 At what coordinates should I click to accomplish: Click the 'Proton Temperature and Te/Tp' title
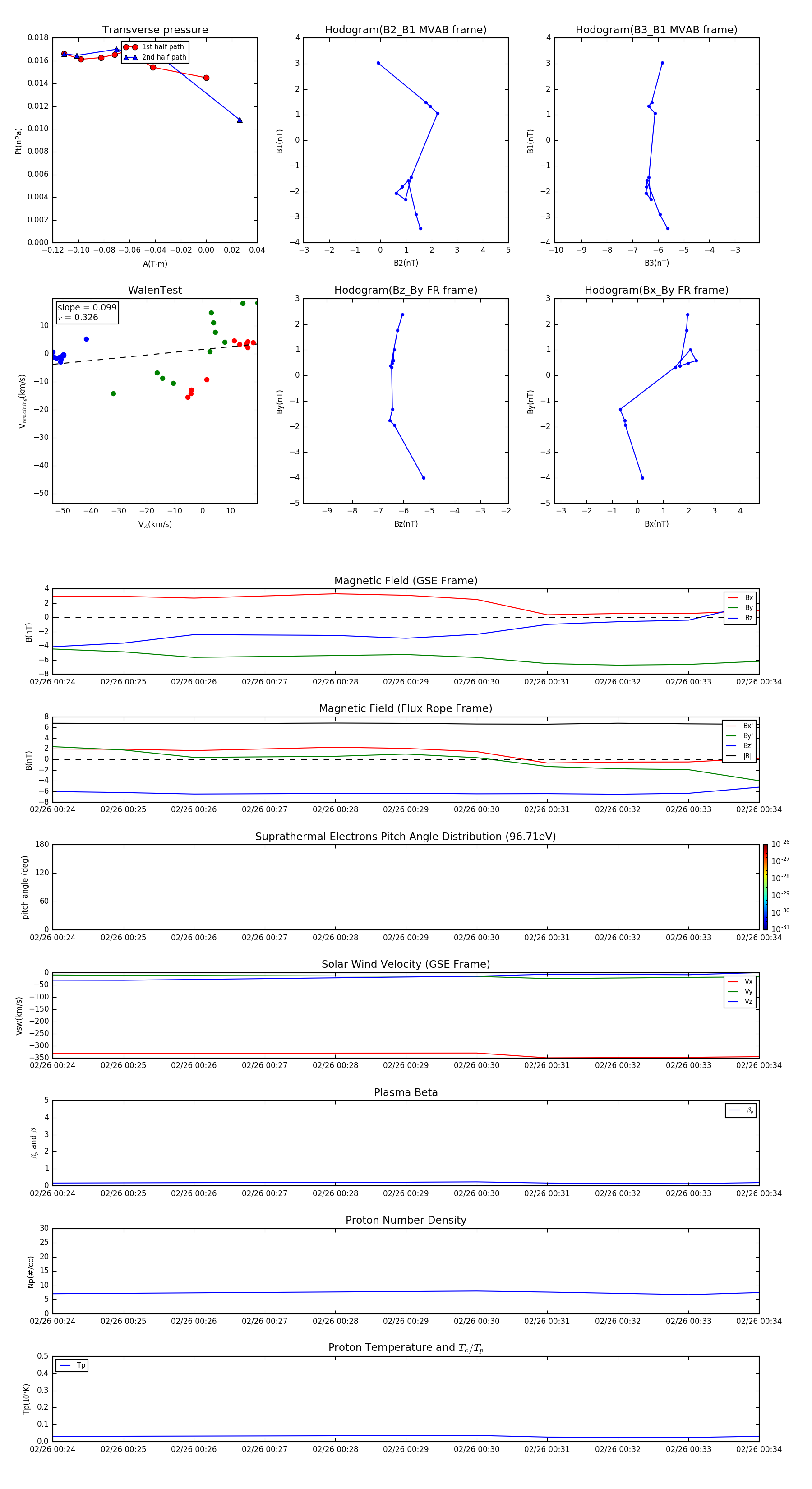406,1347
